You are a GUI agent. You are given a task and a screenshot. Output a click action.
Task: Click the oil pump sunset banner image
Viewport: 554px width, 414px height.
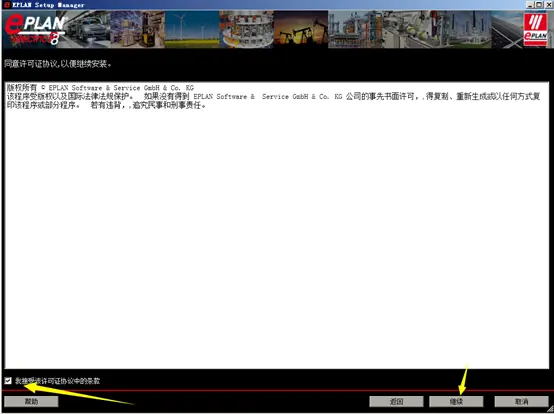301,30
